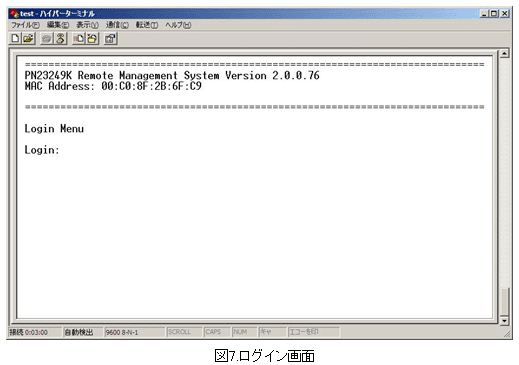Open the Properties toolbar icon

tap(110, 39)
